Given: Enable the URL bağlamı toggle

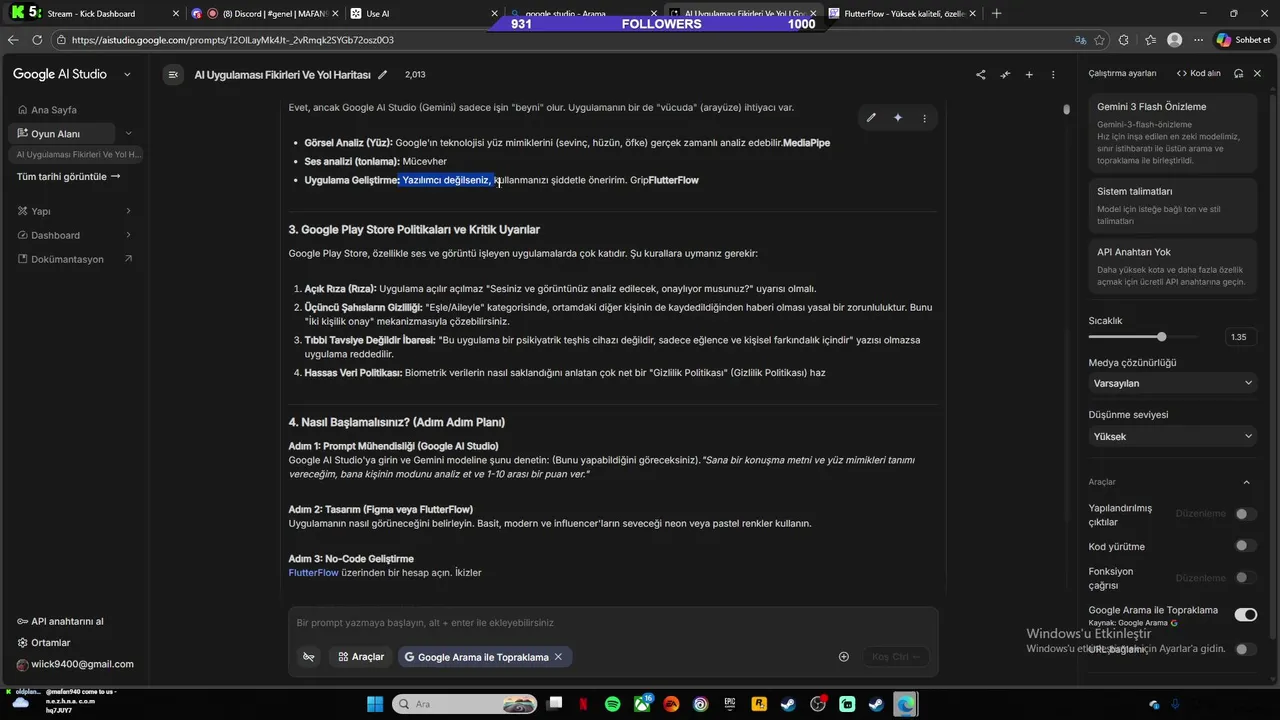Looking at the screenshot, I should pyautogui.click(x=1245, y=649).
